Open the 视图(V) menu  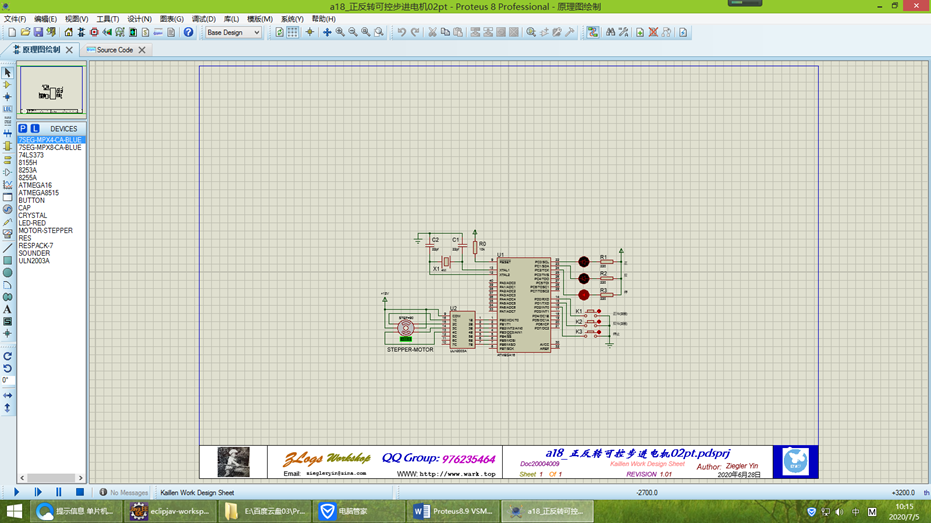pos(76,19)
